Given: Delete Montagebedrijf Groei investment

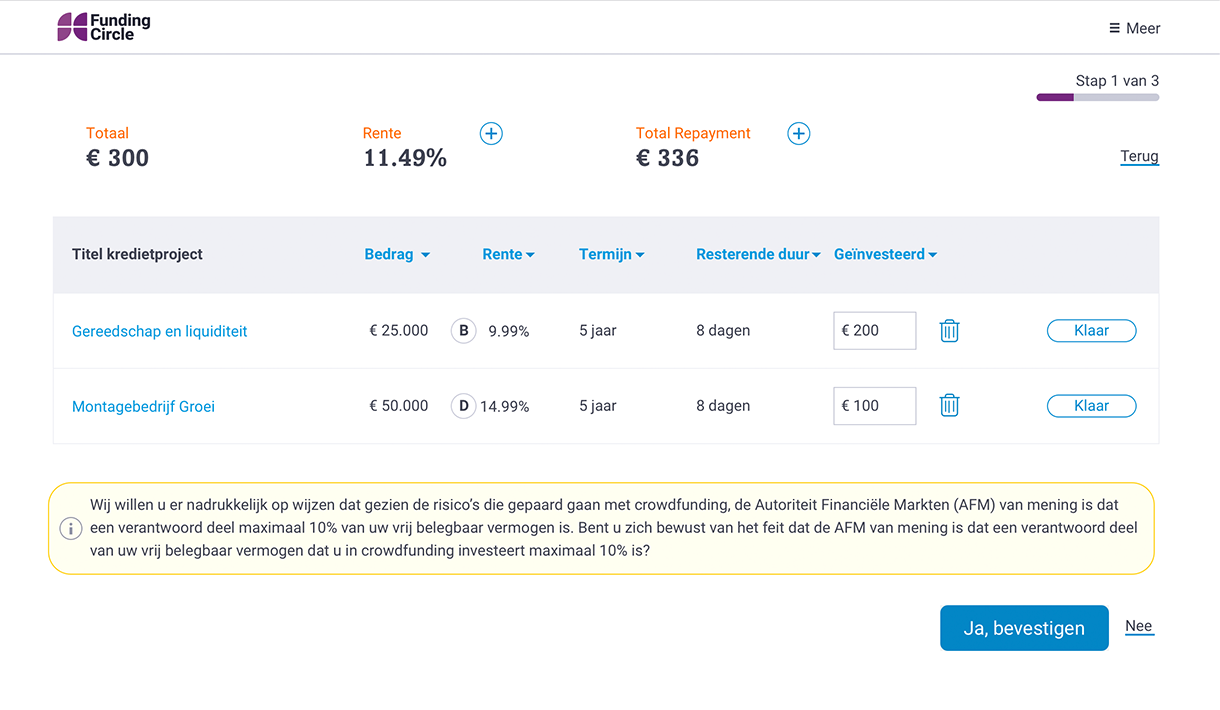Looking at the screenshot, I should (x=949, y=406).
